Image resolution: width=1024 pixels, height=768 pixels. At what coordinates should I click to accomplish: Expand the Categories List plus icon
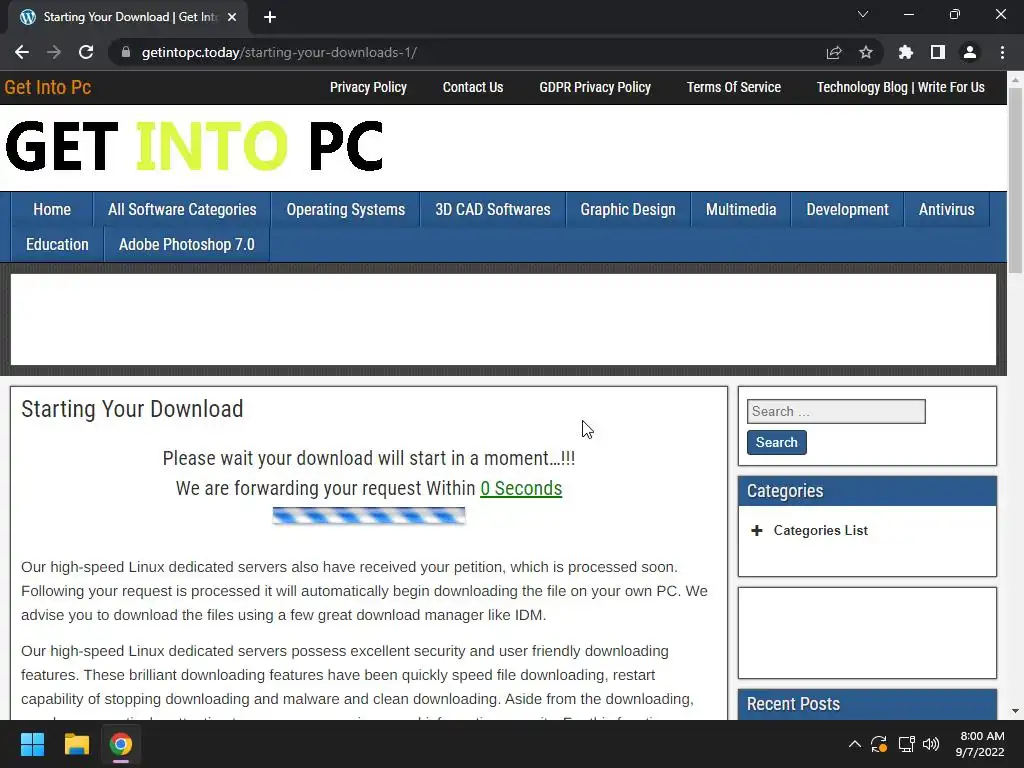[x=757, y=530]
